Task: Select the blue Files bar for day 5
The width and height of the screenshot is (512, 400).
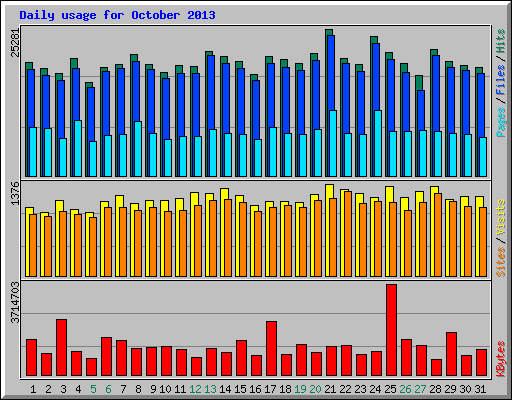Action: pyautogui.click(x=91, y=114)
